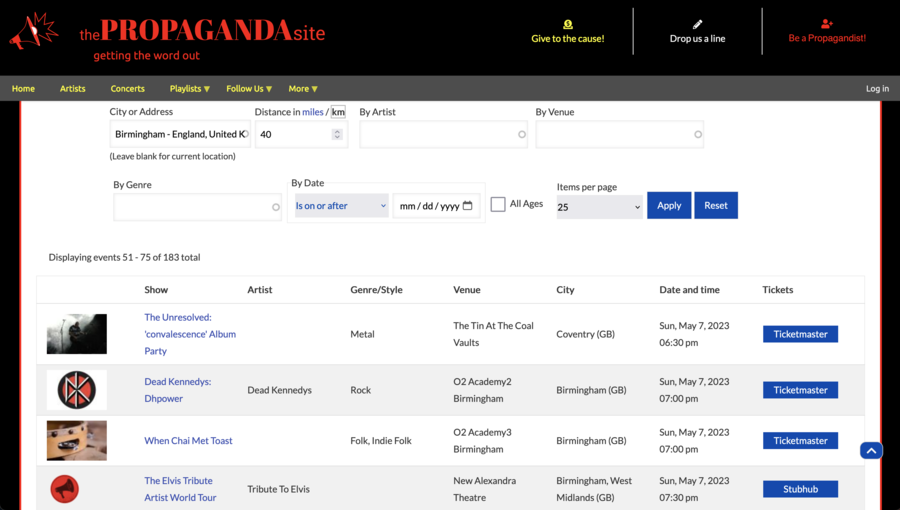Adjust the distance number stepper

click(337, 134)
